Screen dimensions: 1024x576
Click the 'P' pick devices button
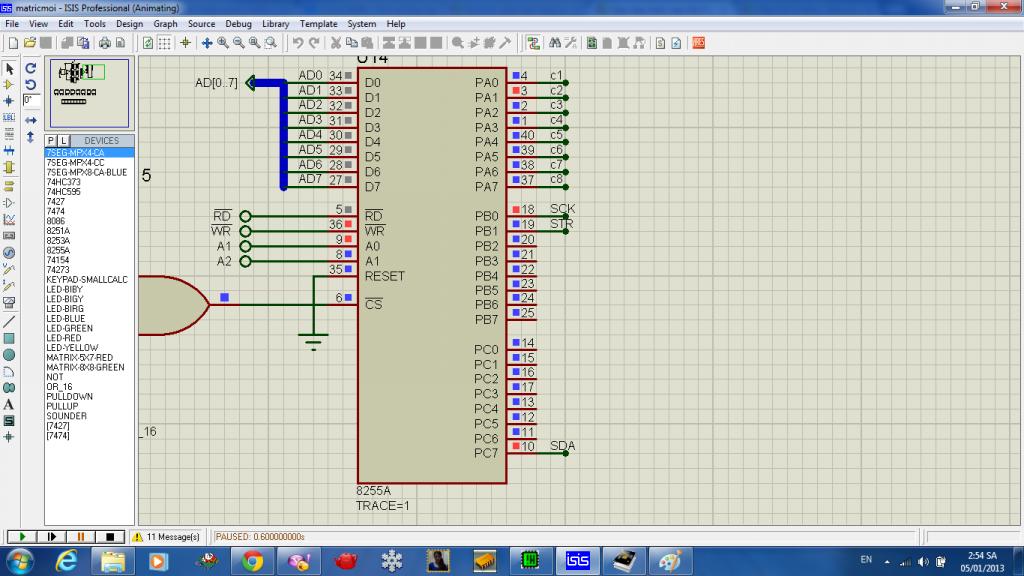click(x=51, y=141)
